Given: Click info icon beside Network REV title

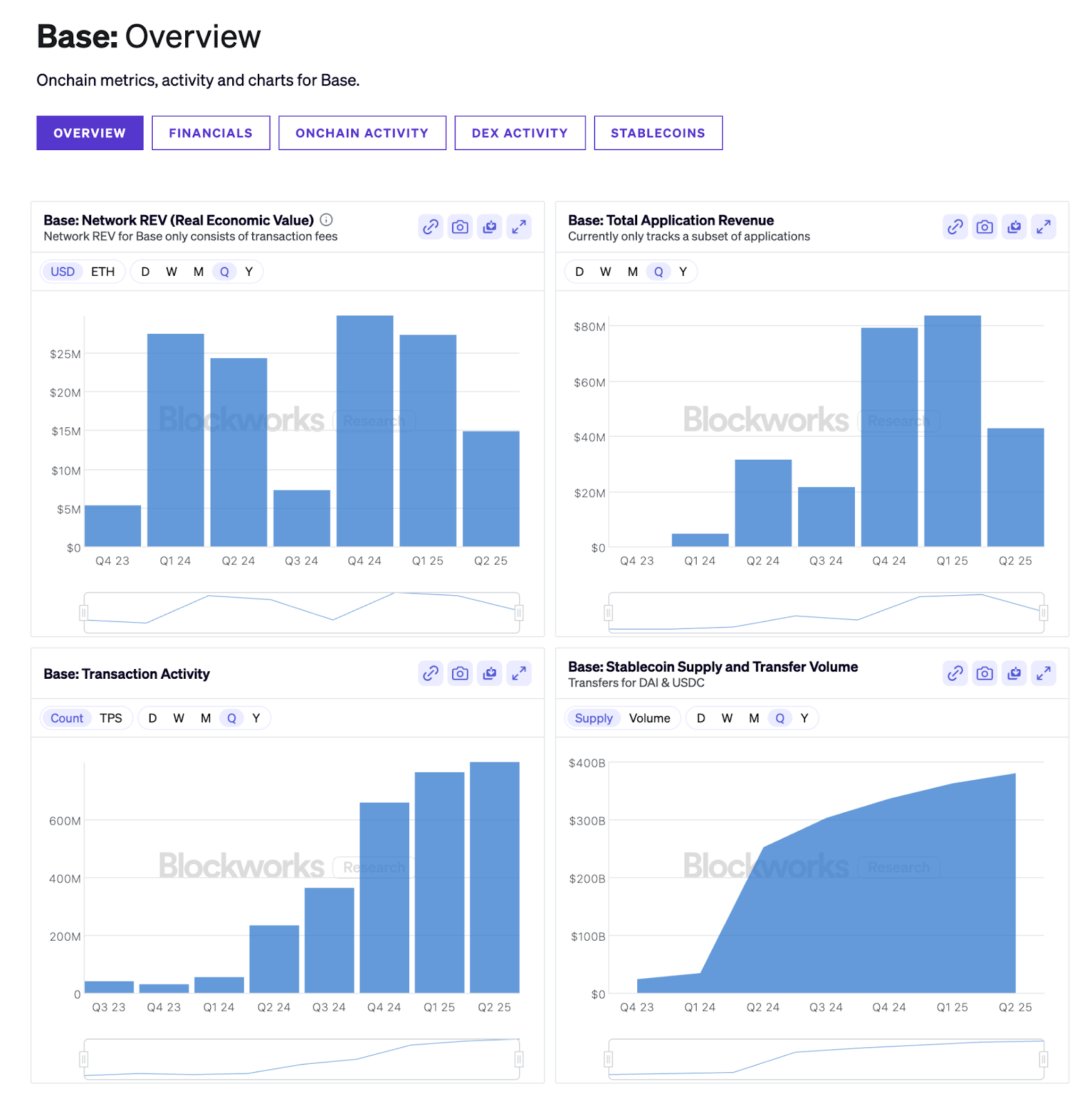Looking at the screenshot, I should [326, 220].
